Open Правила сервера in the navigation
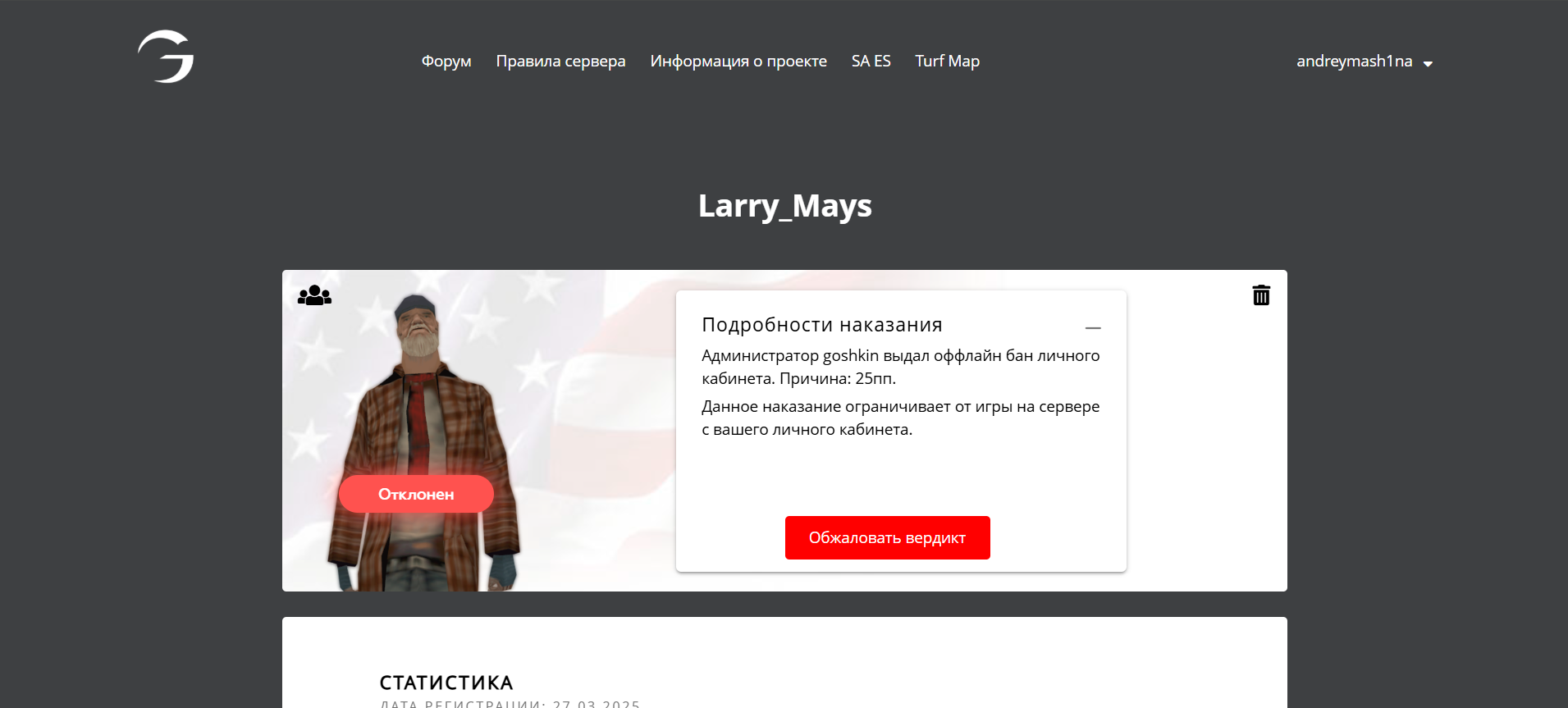 coord(560,62)
